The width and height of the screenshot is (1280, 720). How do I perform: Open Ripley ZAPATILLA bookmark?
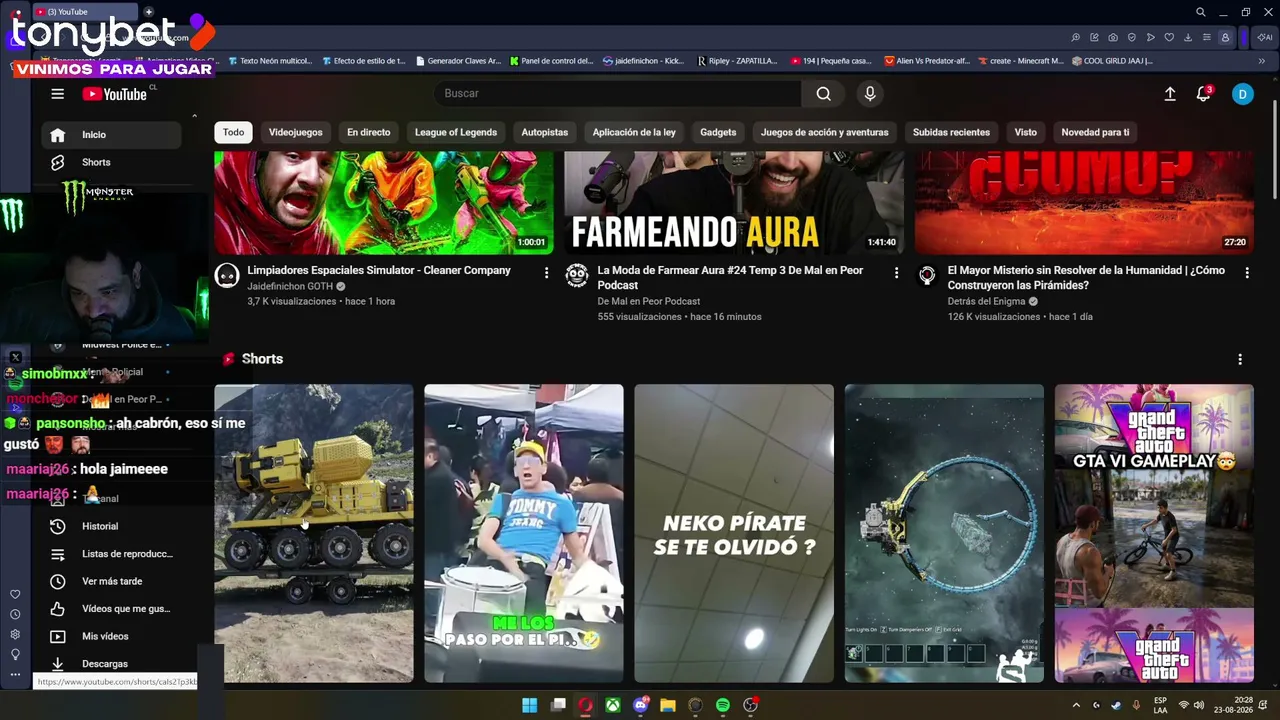pyautogui.click(x=737, y=61)
